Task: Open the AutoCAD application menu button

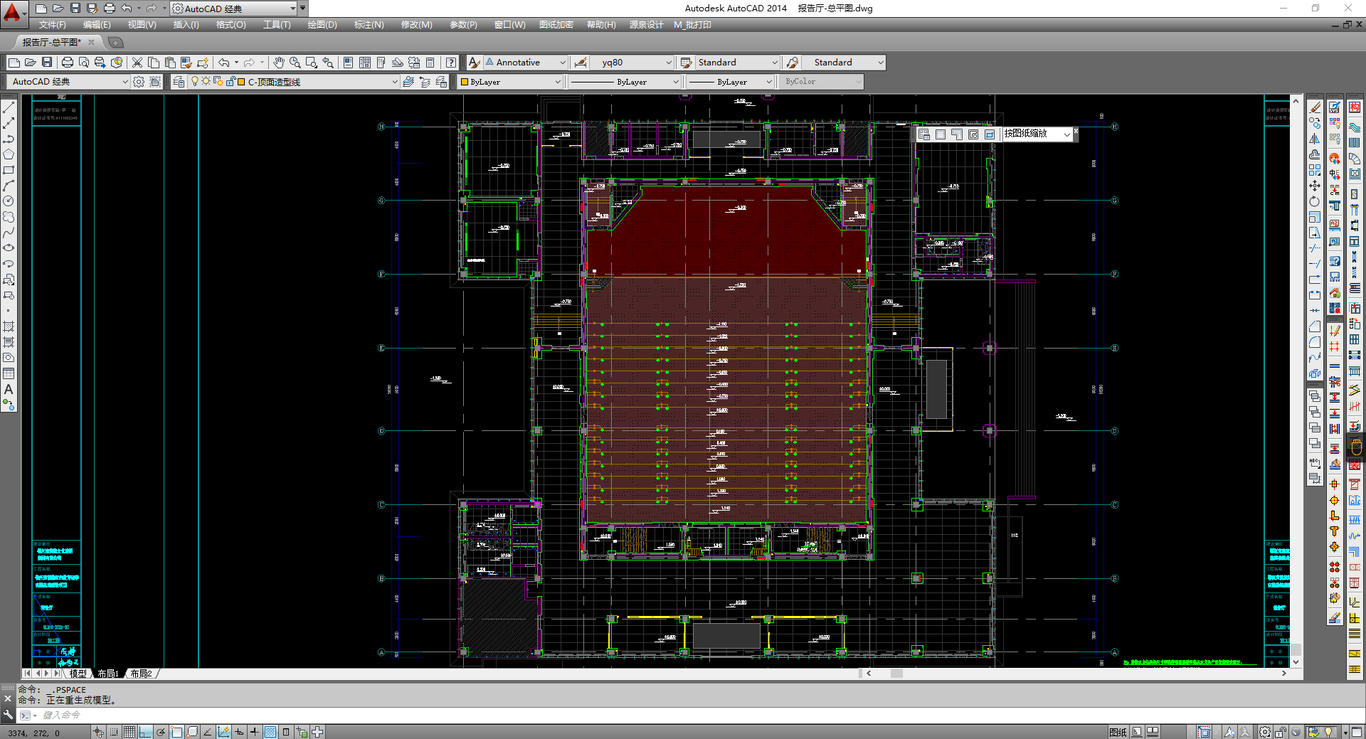Action: 14,14
